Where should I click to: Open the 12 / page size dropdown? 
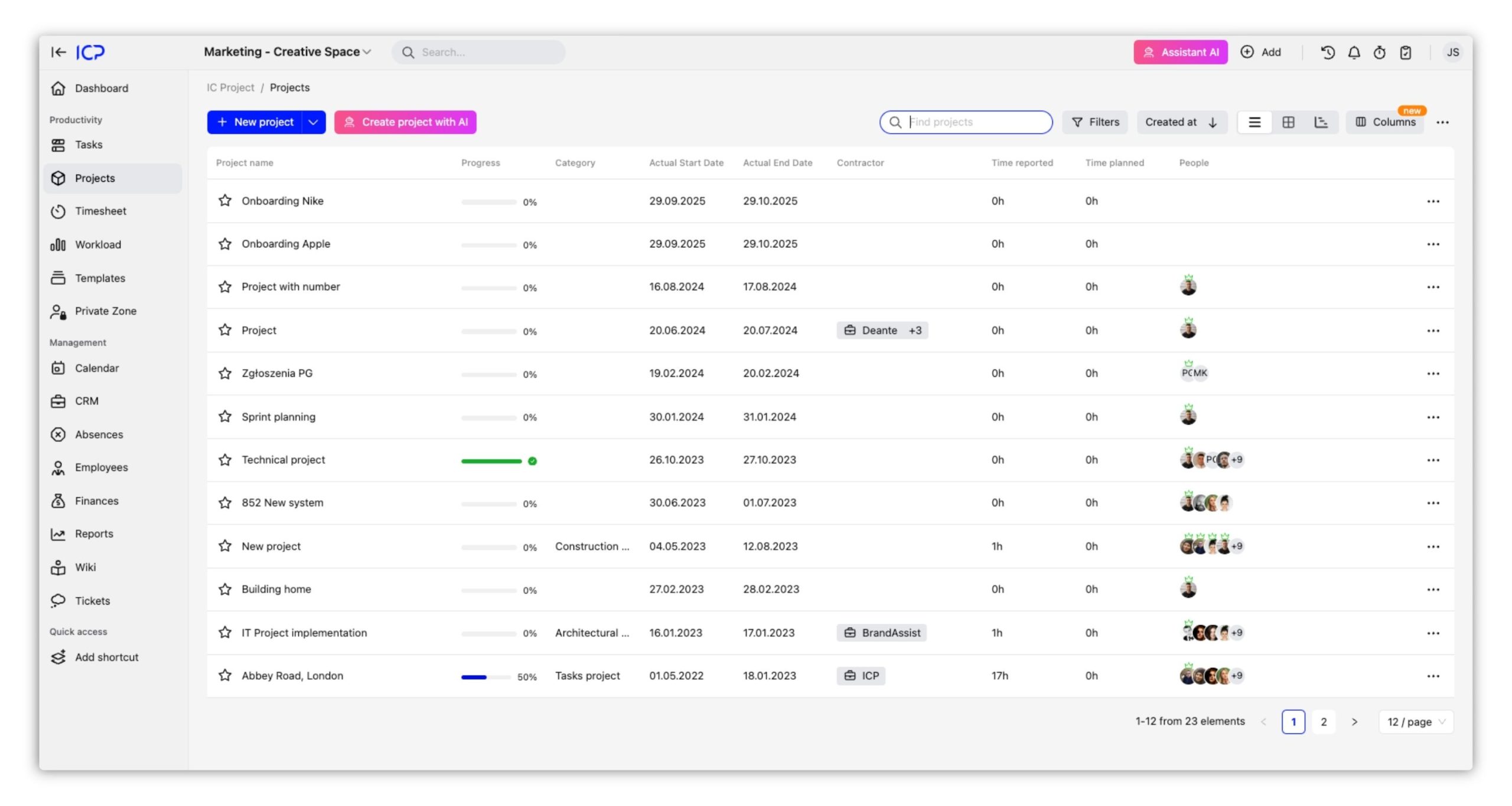pyautogui.click(x=1416, y=722)
